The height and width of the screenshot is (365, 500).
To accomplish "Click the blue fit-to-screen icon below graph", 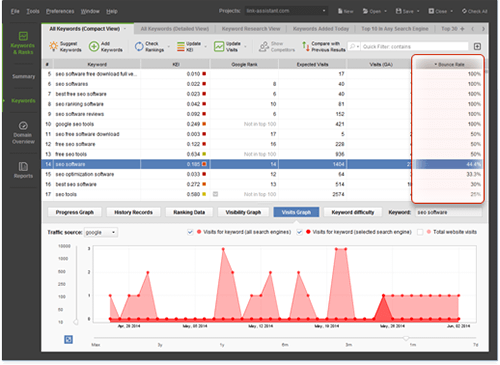I will tap(68, 339).
